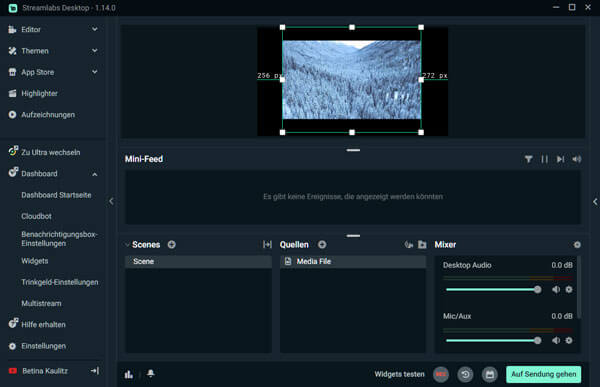Adjust the Desktop Audio volume slider
Image resolution: width=600 pixels, height=387 pixels.
tap(494, 289)
